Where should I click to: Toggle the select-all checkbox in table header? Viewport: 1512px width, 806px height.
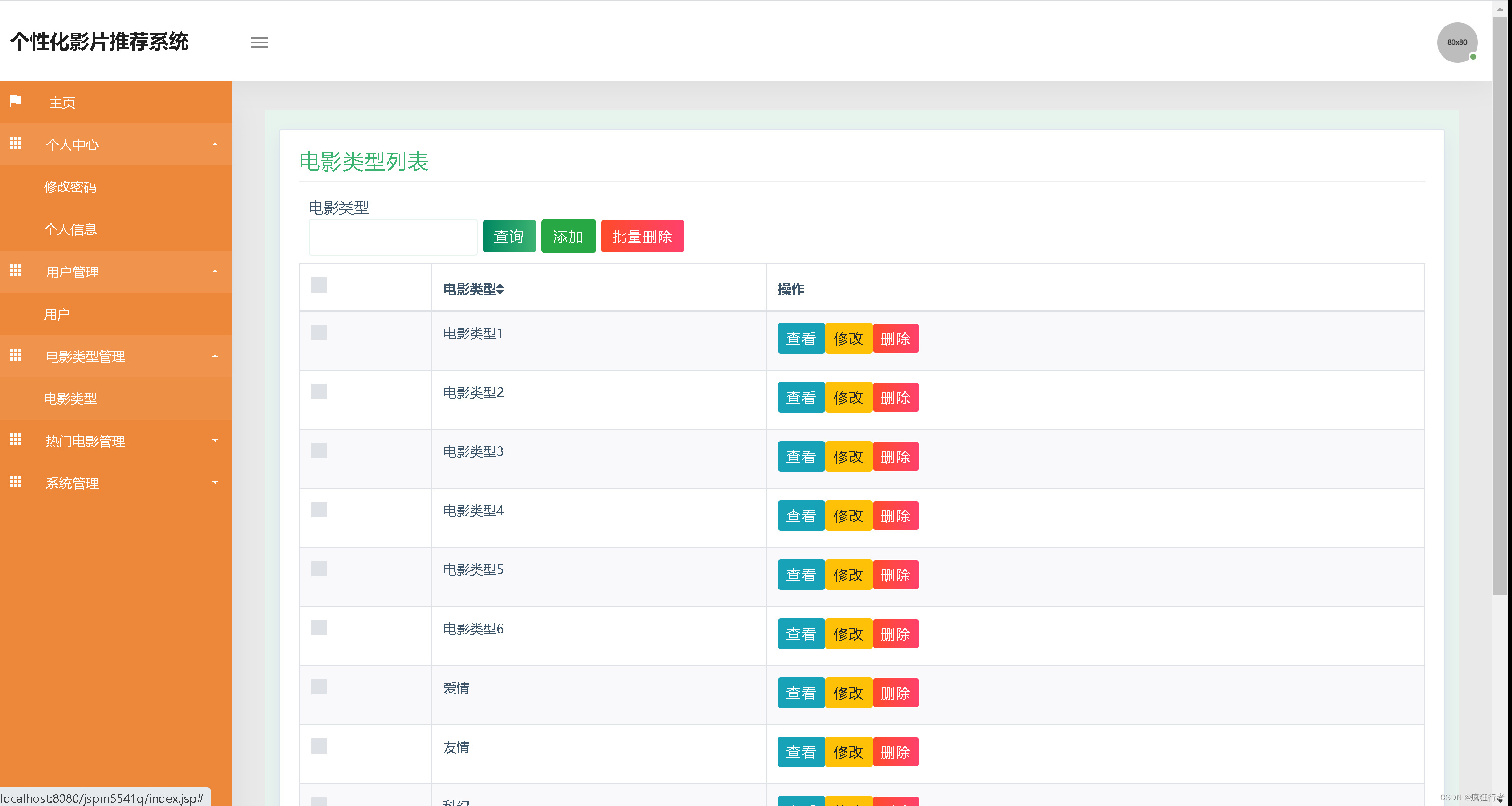319,286
